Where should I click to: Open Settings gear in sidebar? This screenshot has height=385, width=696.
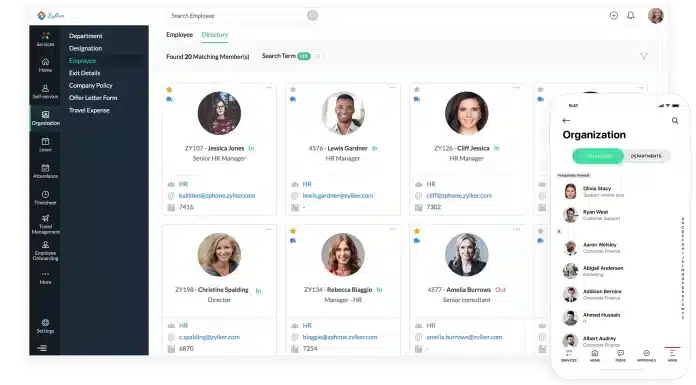tap(45, 326)
